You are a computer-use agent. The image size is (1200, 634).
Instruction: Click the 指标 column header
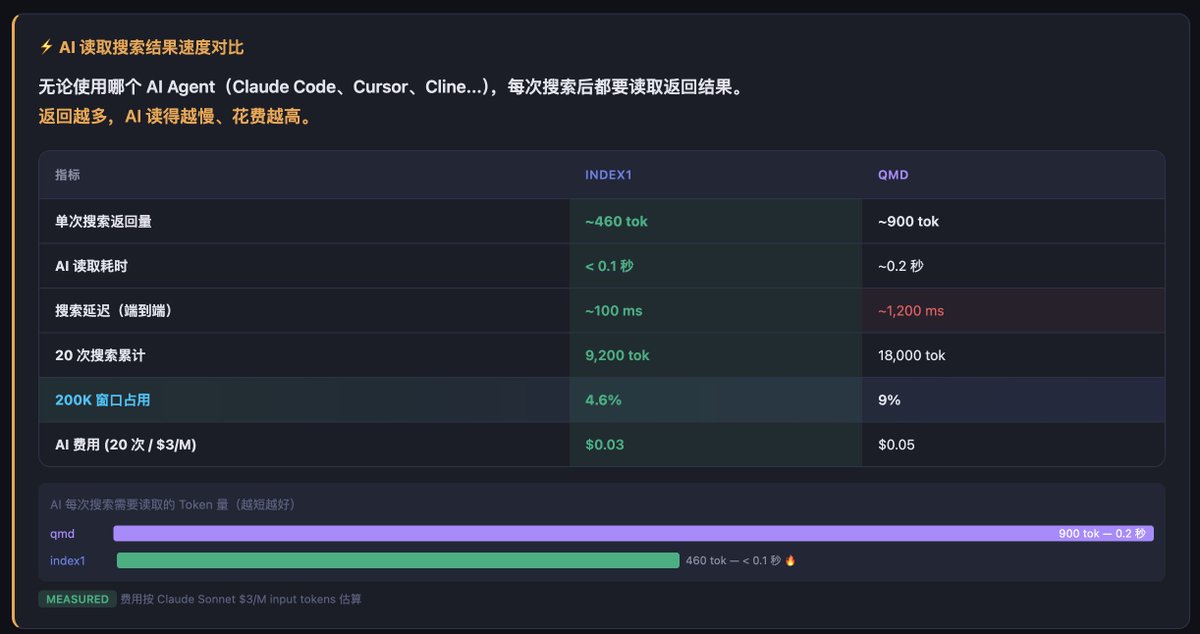point(68,175)
